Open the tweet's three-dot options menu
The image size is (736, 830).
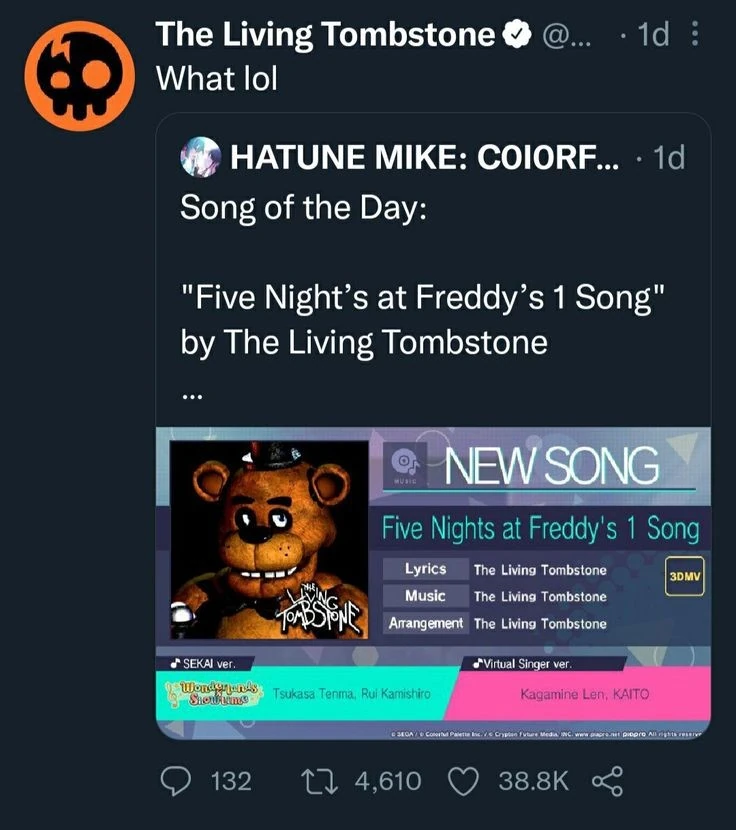[697, 36]
